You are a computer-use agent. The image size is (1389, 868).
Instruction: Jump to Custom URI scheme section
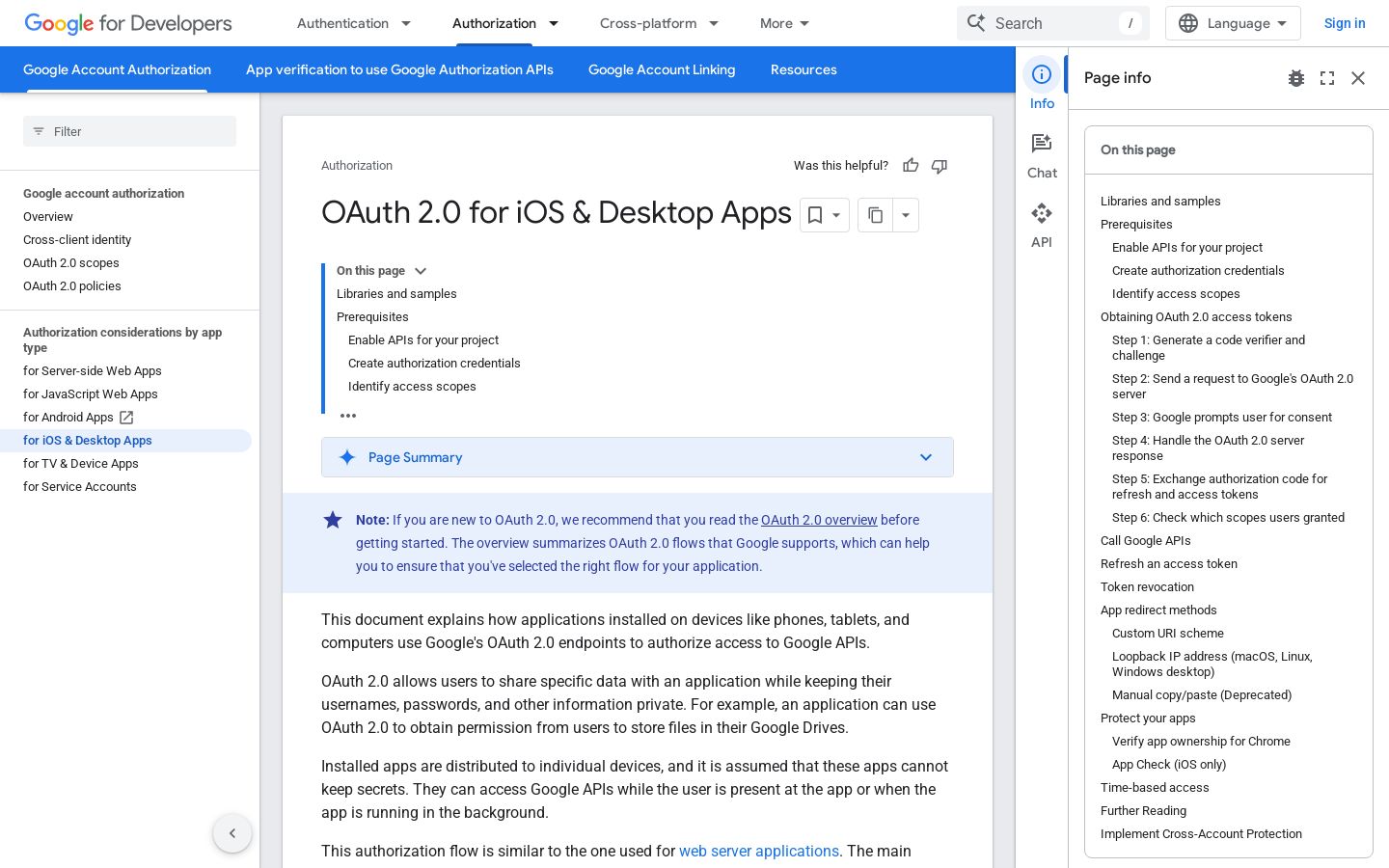tap(1168, 634)
